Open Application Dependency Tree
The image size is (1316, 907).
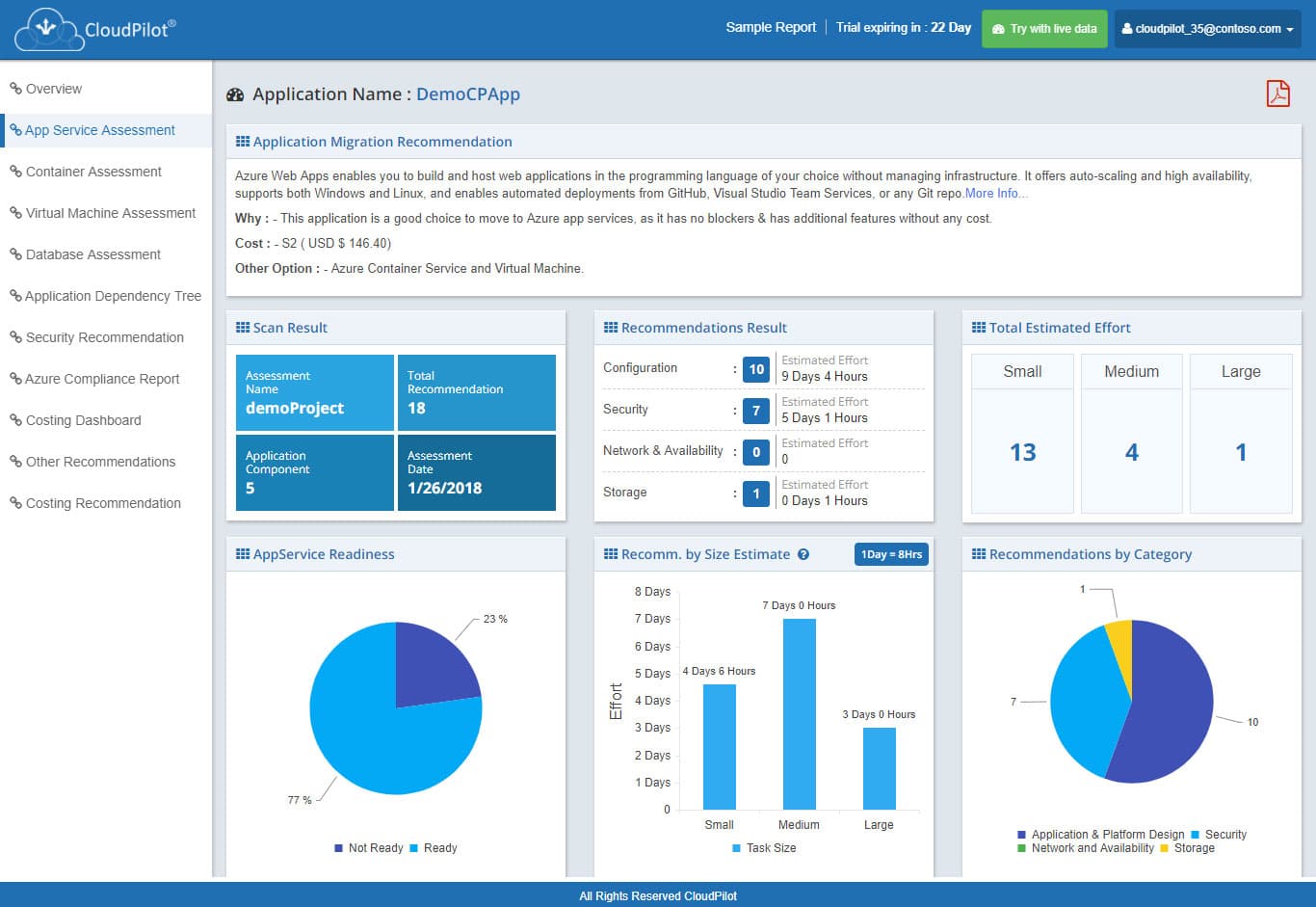click(114, 296)
